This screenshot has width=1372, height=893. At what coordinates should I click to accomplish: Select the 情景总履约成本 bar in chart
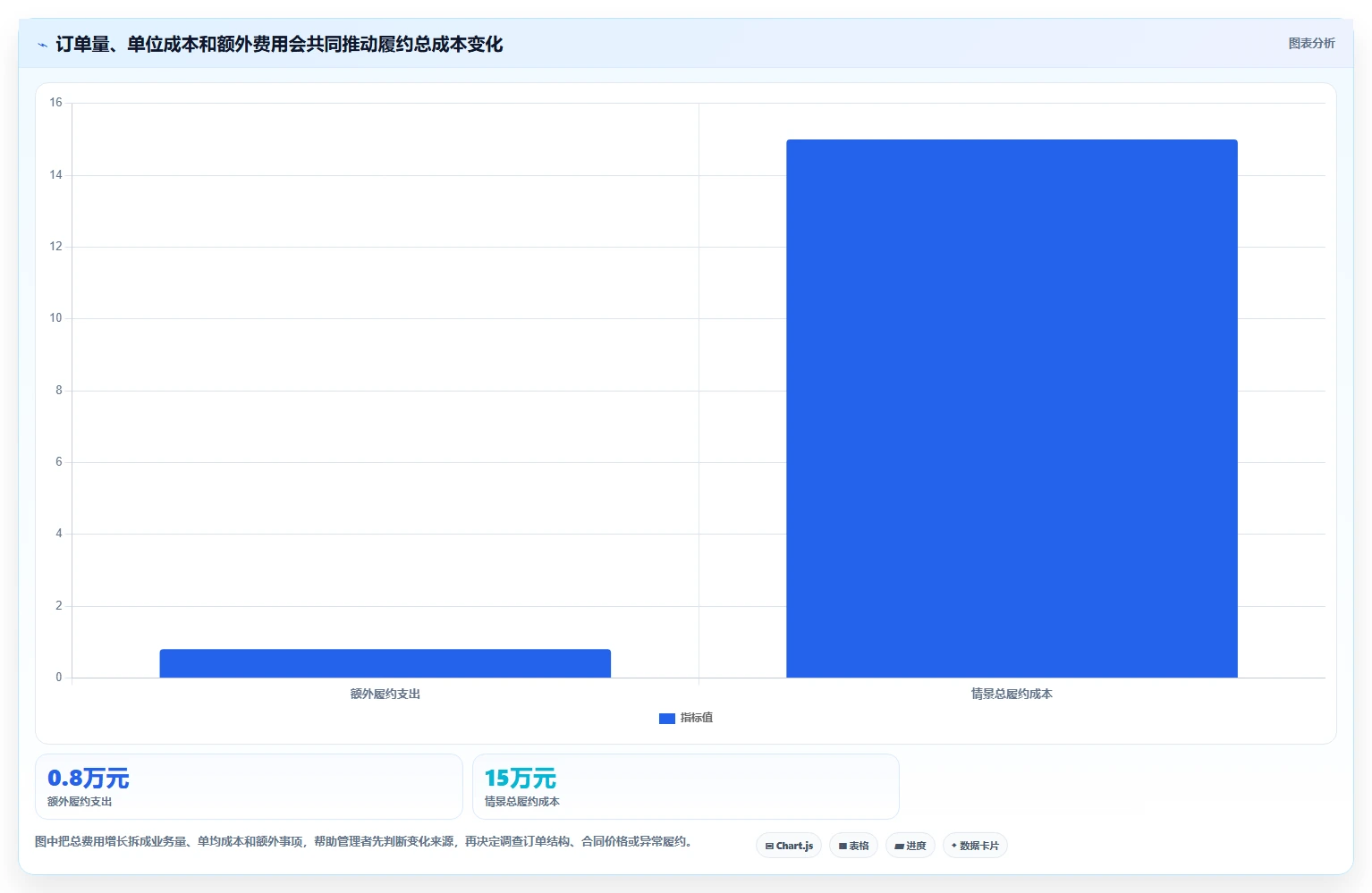1012,409
